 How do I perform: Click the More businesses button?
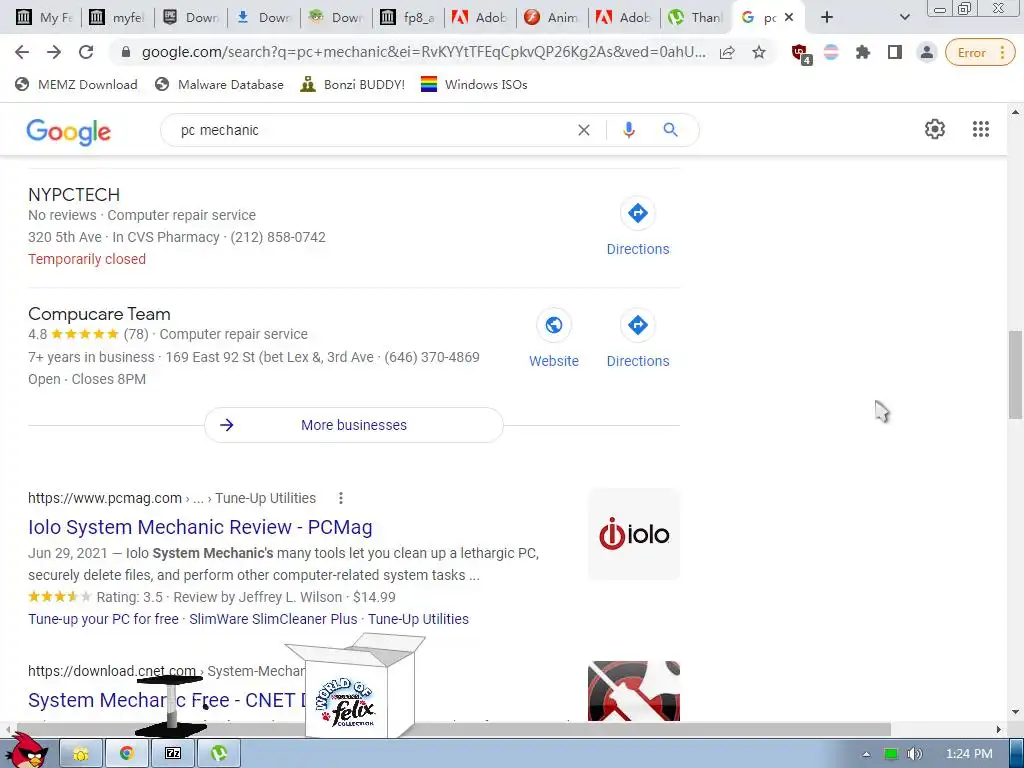point(353,425)
